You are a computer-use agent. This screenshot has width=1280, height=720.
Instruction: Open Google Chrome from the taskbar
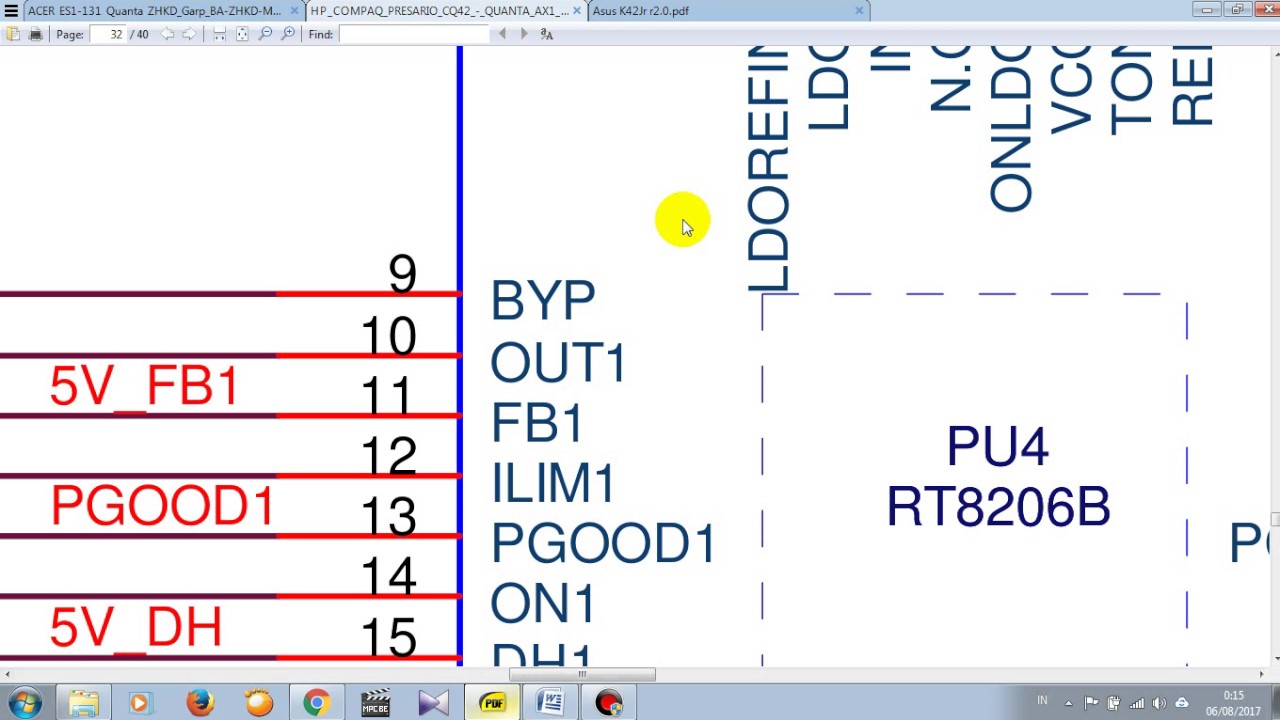317,703
